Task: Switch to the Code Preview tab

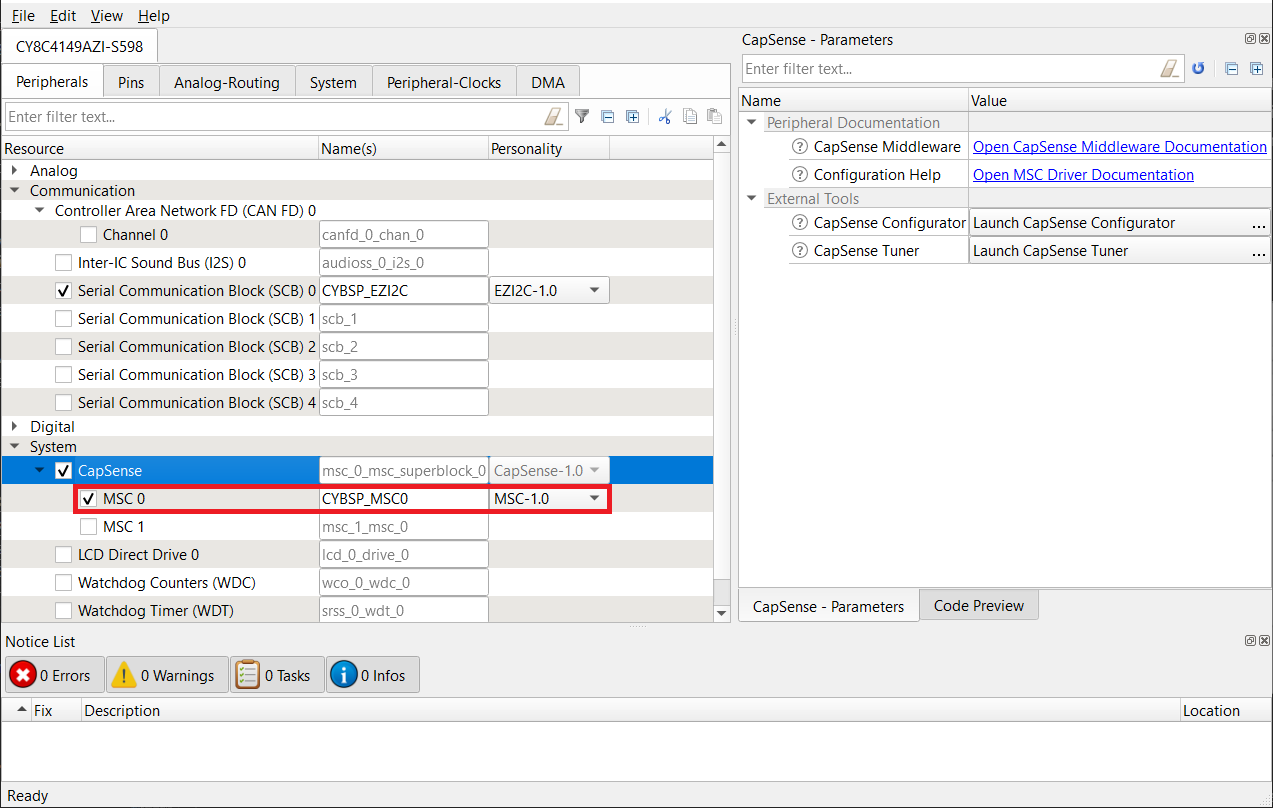Action: (x=979, y=606)
